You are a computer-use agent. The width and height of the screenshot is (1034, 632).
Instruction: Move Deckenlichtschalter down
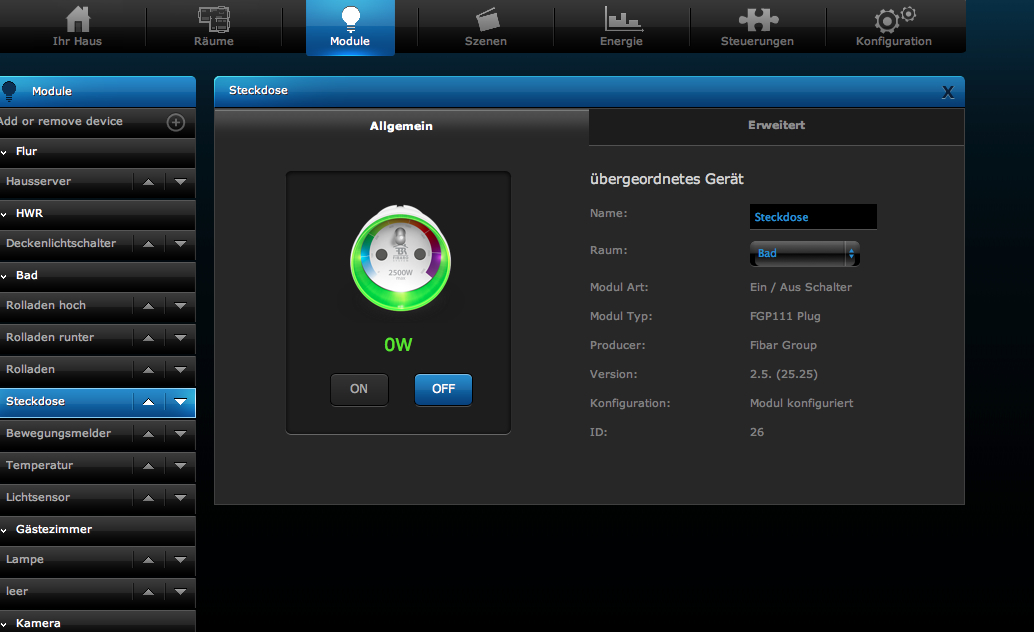coord(180,243)
